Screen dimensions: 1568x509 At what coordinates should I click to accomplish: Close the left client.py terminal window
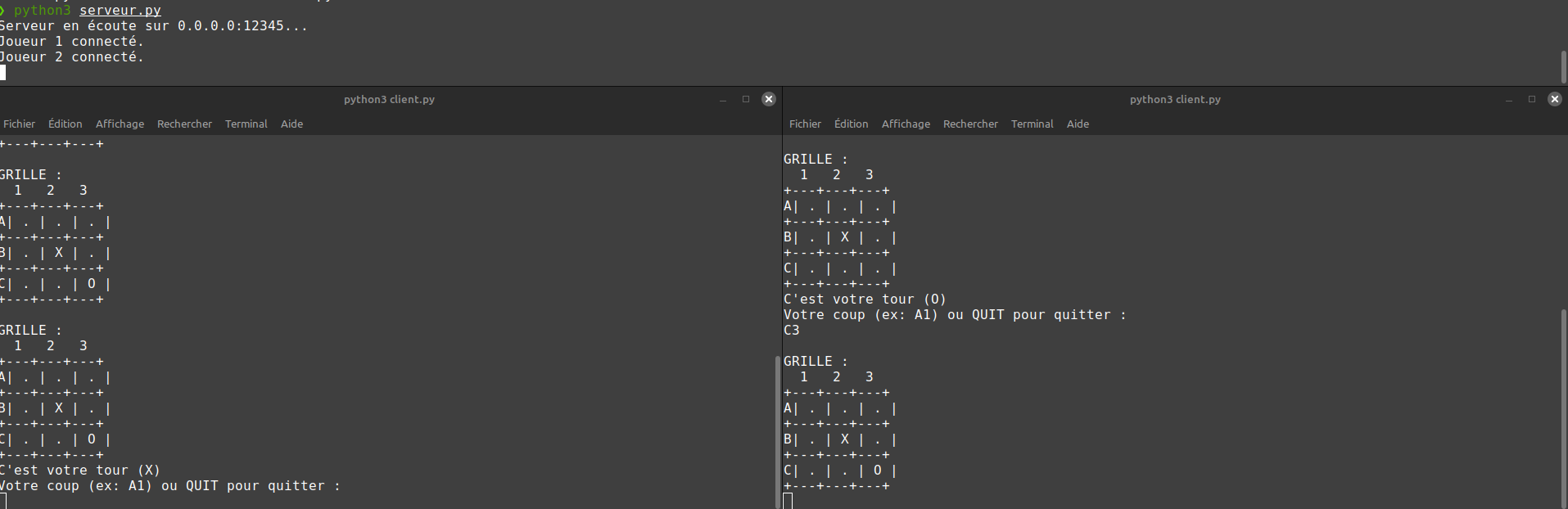point(768,99)
